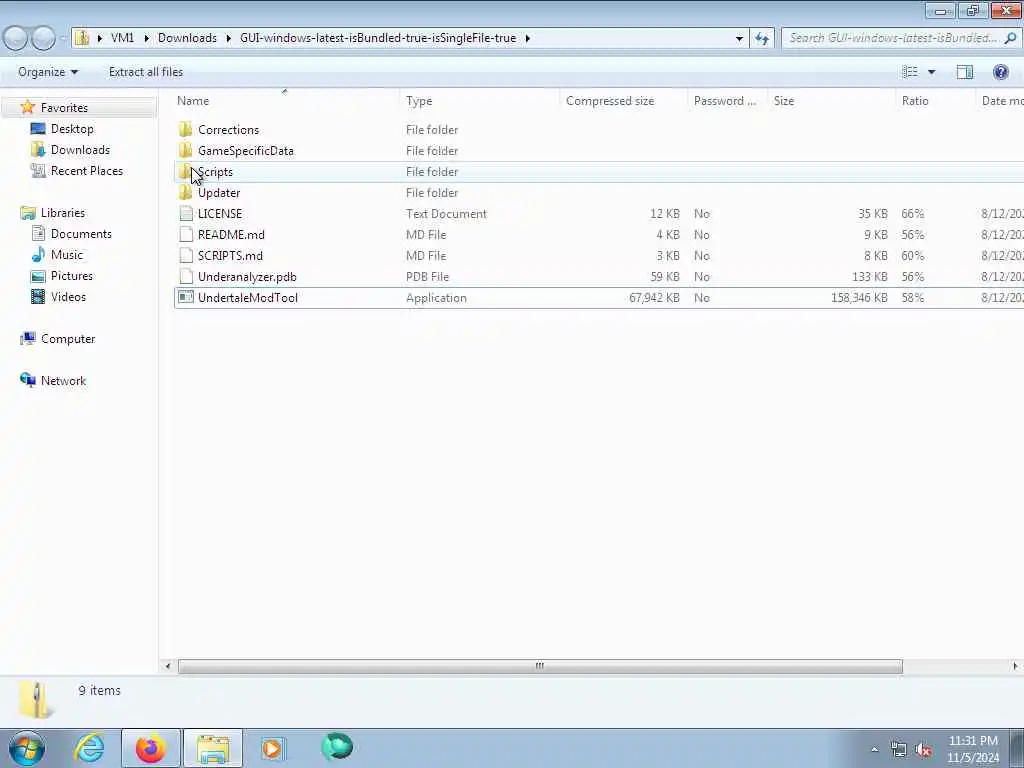Click the GUI-windows-latest breadcrumb segment

378,38
